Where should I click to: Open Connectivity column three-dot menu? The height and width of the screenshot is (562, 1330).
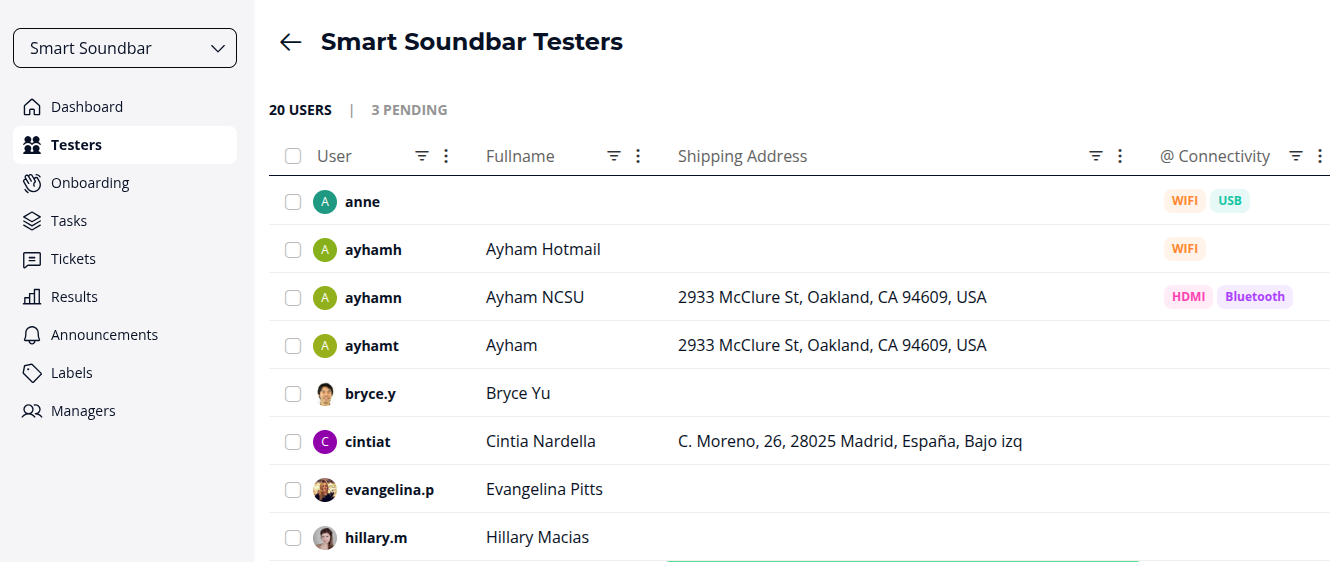[1320, 156]
